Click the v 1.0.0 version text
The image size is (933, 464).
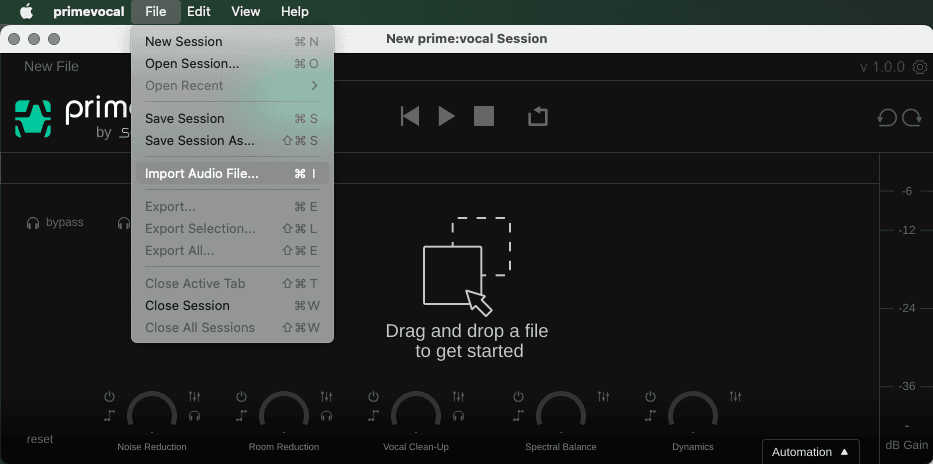[882, 67]
